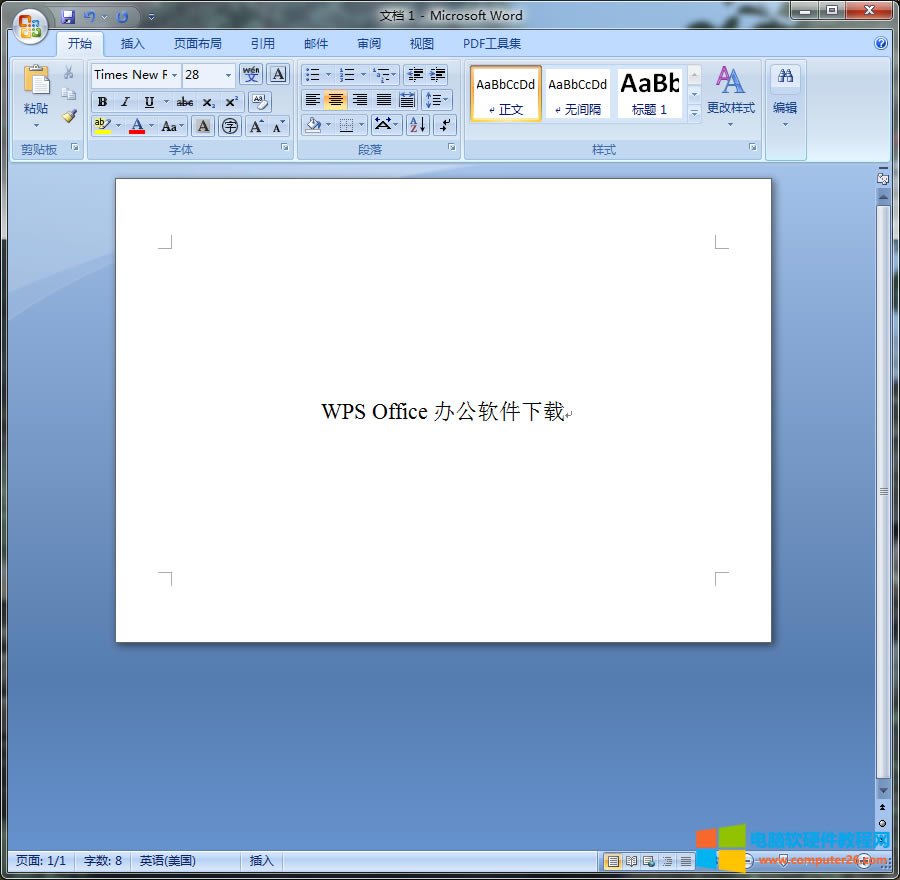Screen dimensions: 900x880
Task: Switch to the 邮件 (Mailings) tab
Action: [316, 44]
